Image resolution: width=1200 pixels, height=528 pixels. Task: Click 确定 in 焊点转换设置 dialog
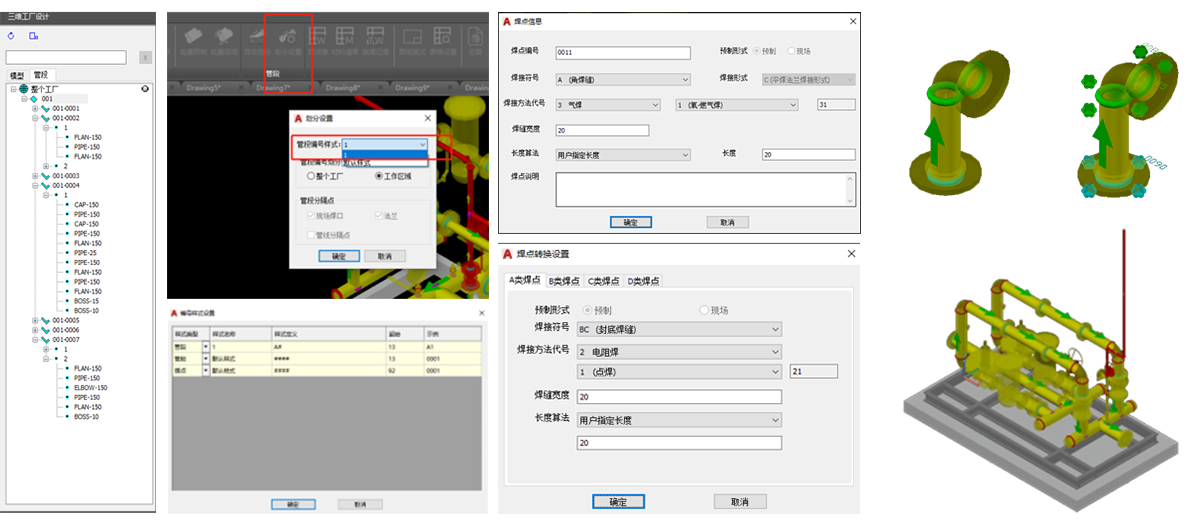619,501
